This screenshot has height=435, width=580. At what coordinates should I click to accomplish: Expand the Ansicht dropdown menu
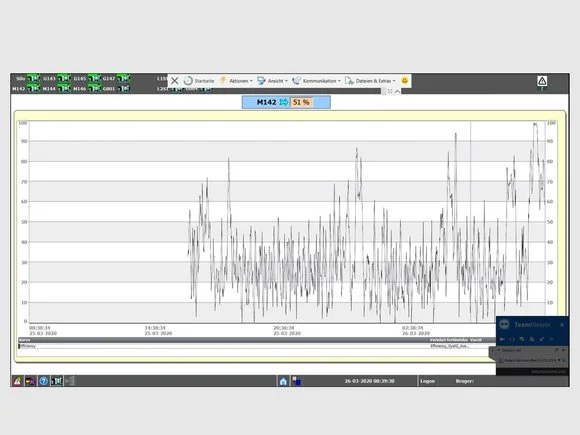(x=273, y=81)
